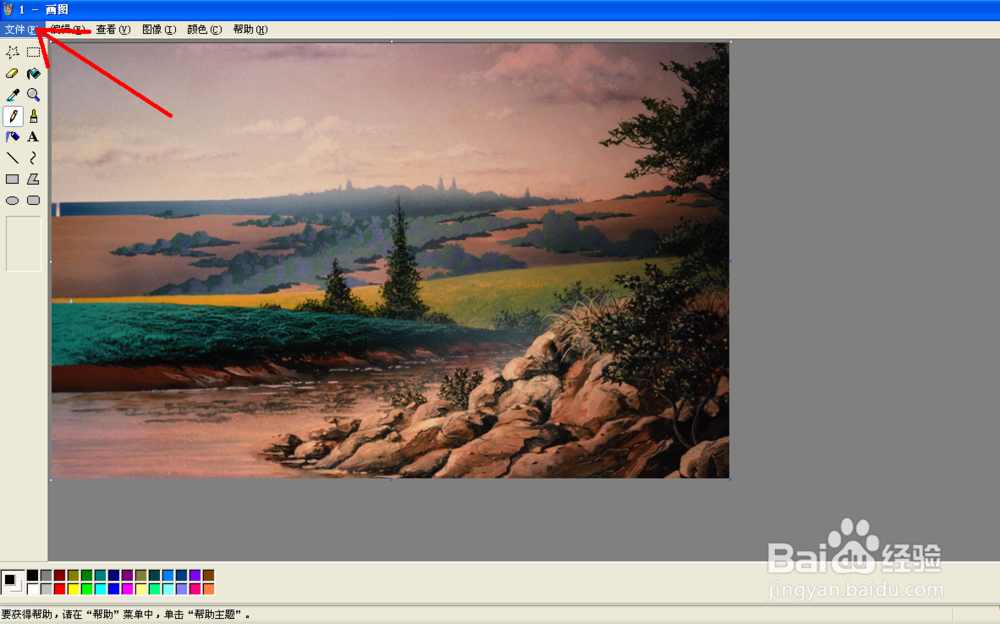Screen dimensions: 1000x624
Task: Open the 帮助(H) menu
Action: click(250, 29)
